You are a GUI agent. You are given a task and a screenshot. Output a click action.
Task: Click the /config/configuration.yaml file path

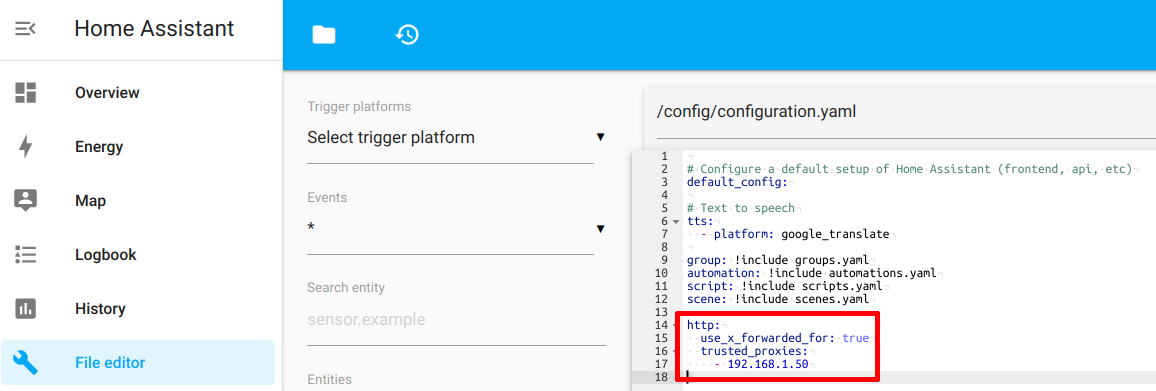click(756, 112)
